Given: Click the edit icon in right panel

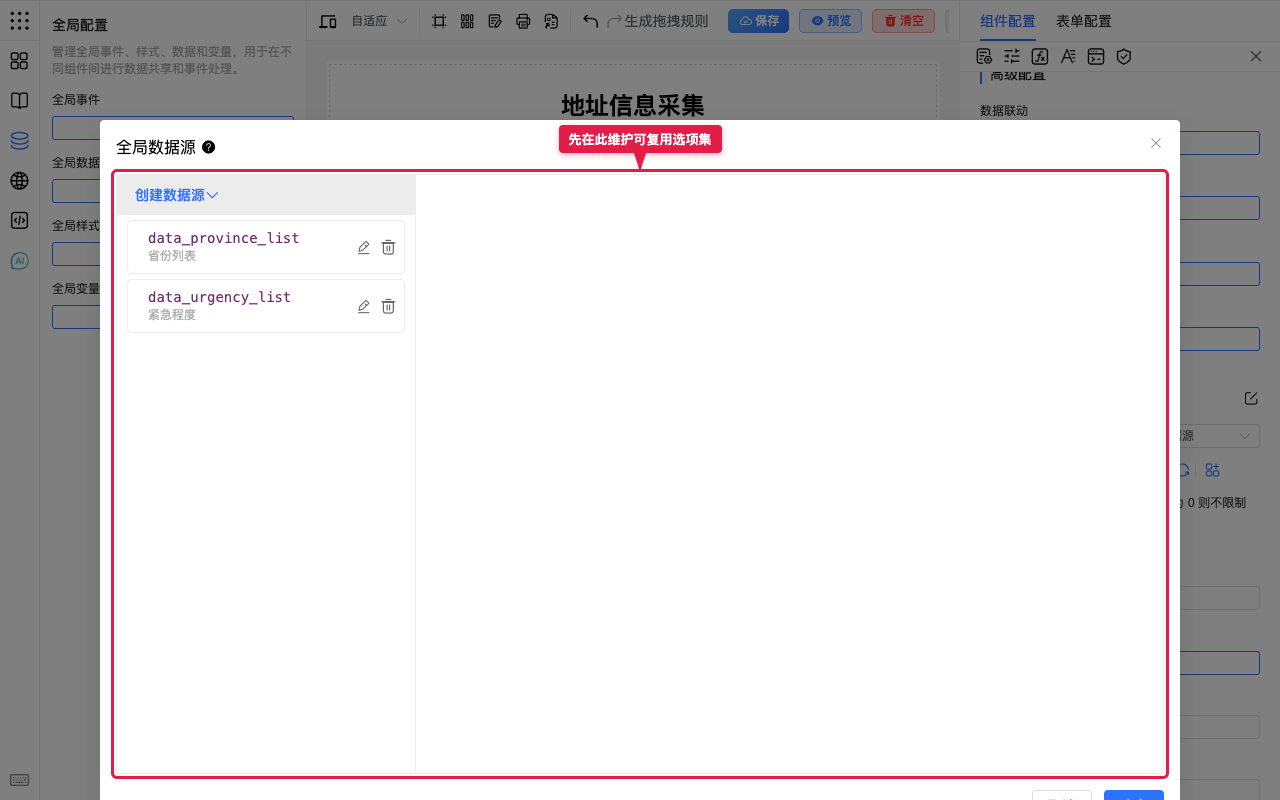Looking at the screenshot, I should (1251, 398).
